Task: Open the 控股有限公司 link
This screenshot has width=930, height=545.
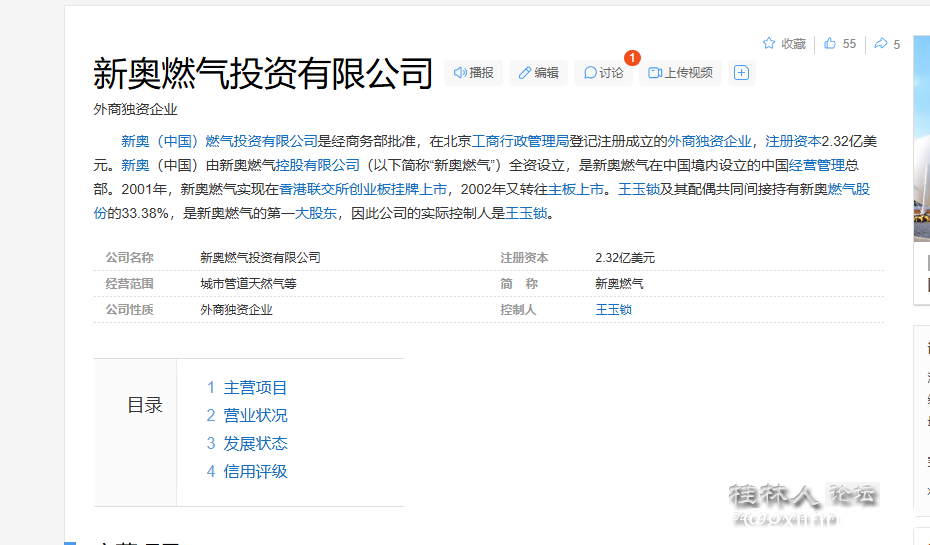Action: (317, 165)
